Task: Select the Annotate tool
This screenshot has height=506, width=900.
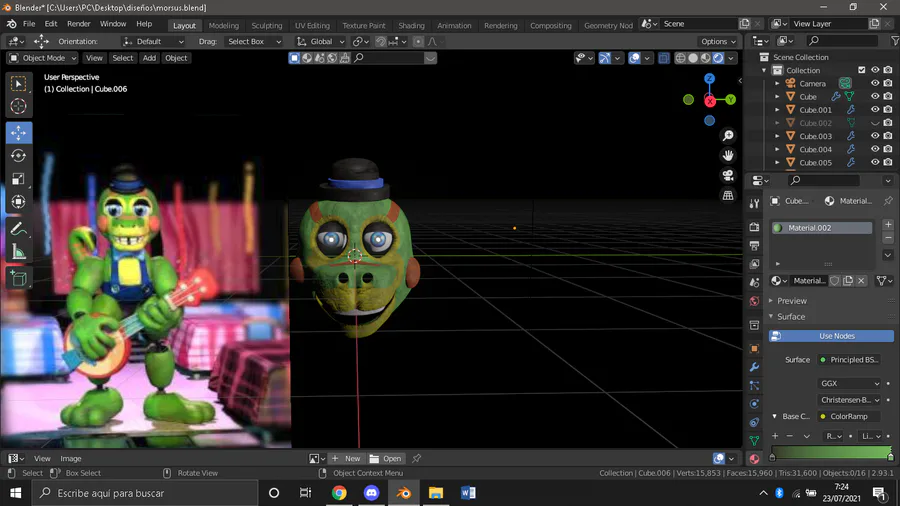Action: tap(18, 229)
